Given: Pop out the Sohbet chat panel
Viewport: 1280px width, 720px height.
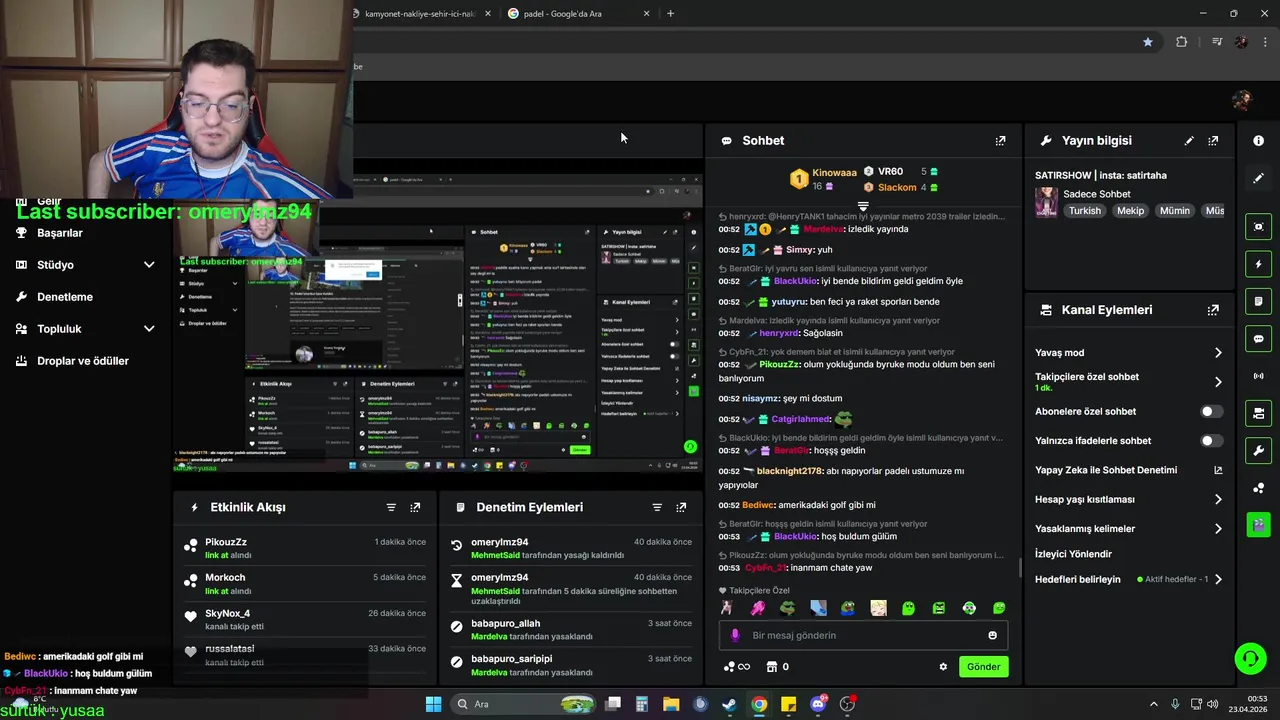Looking at the screenshot, I should 1000,141.
